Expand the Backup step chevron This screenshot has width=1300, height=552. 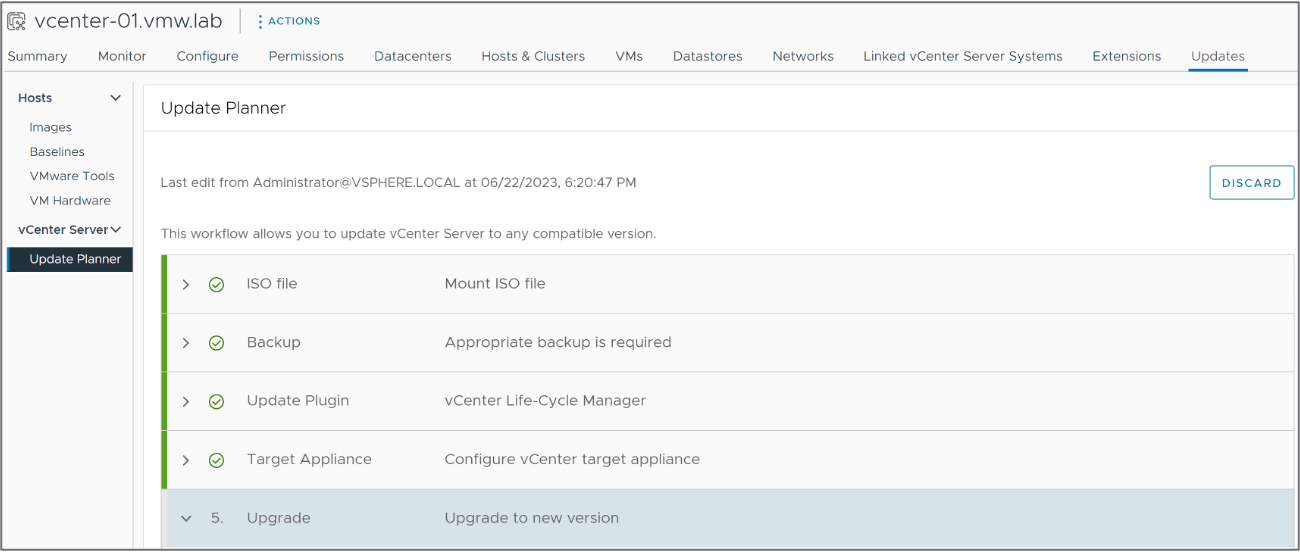(x=186, y=343)
